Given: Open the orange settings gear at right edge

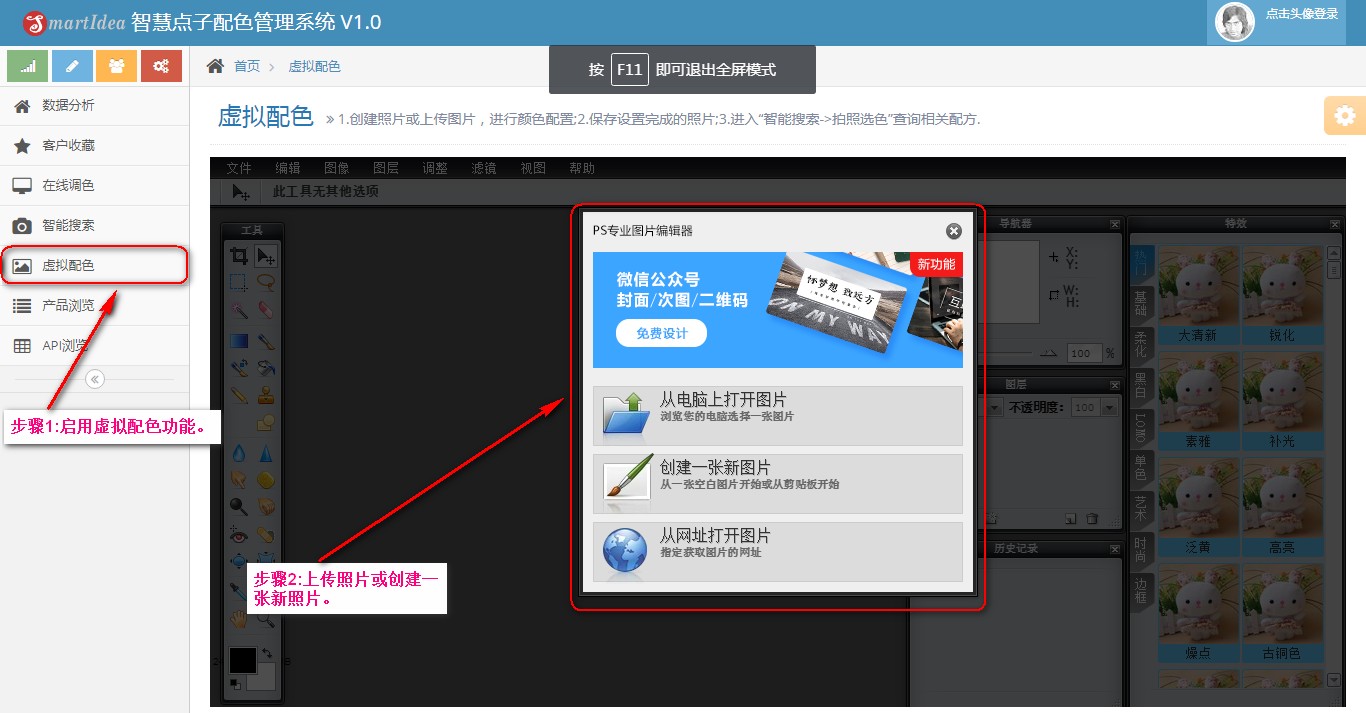Looking at the screenshot, I should (x=1345, y=116).
